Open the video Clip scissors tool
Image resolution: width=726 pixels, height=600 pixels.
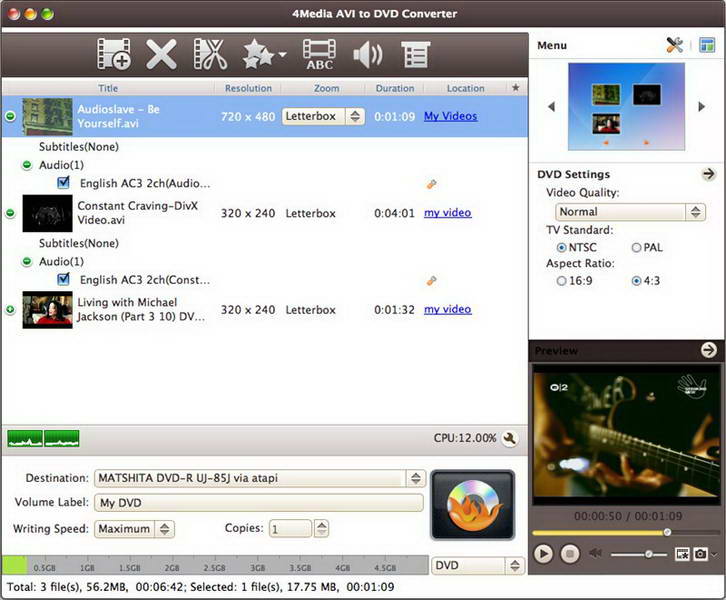pyautogui.click(x=210, y=53)
